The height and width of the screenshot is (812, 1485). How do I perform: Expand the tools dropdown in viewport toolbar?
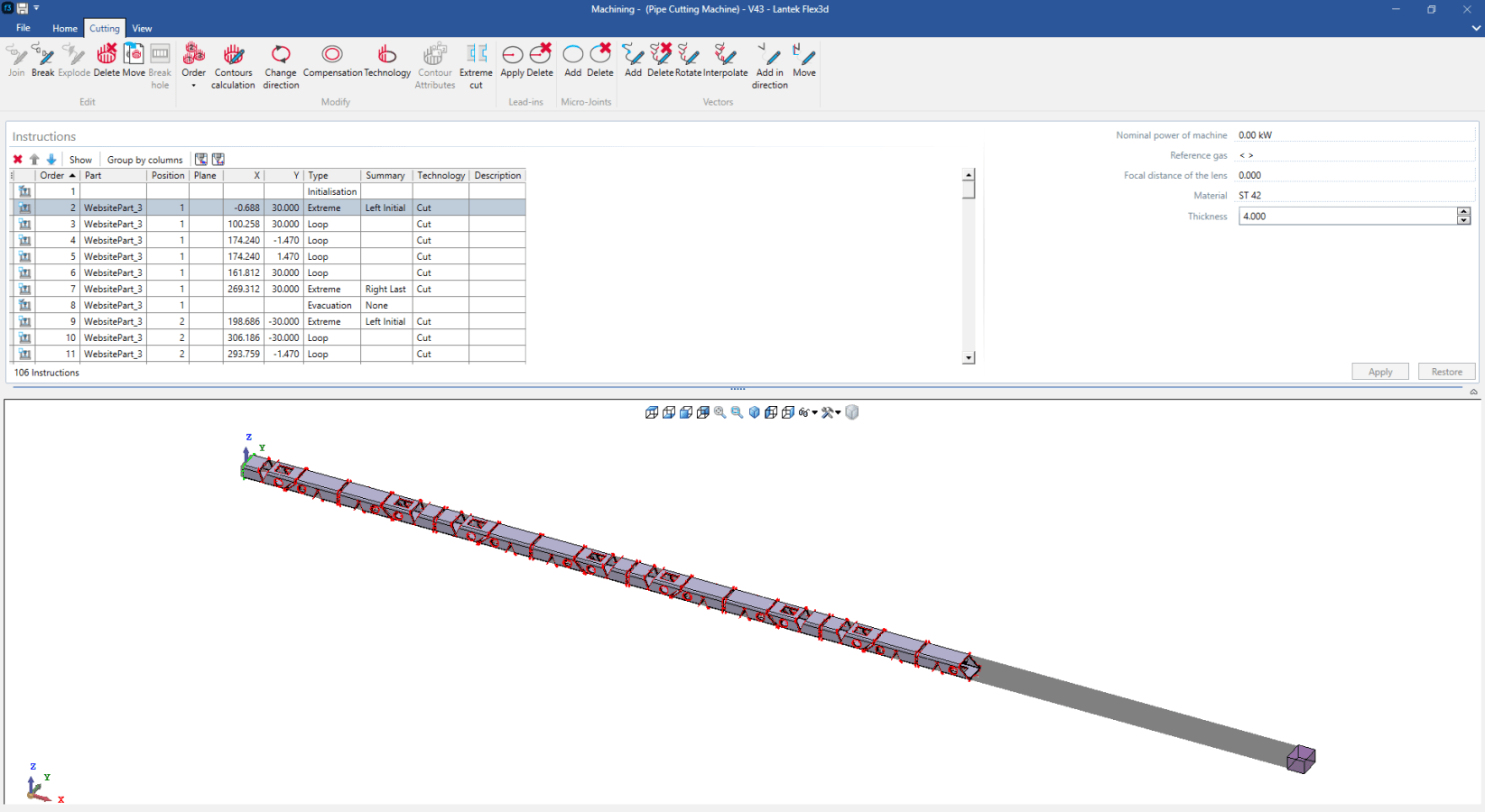click(838, 413)
